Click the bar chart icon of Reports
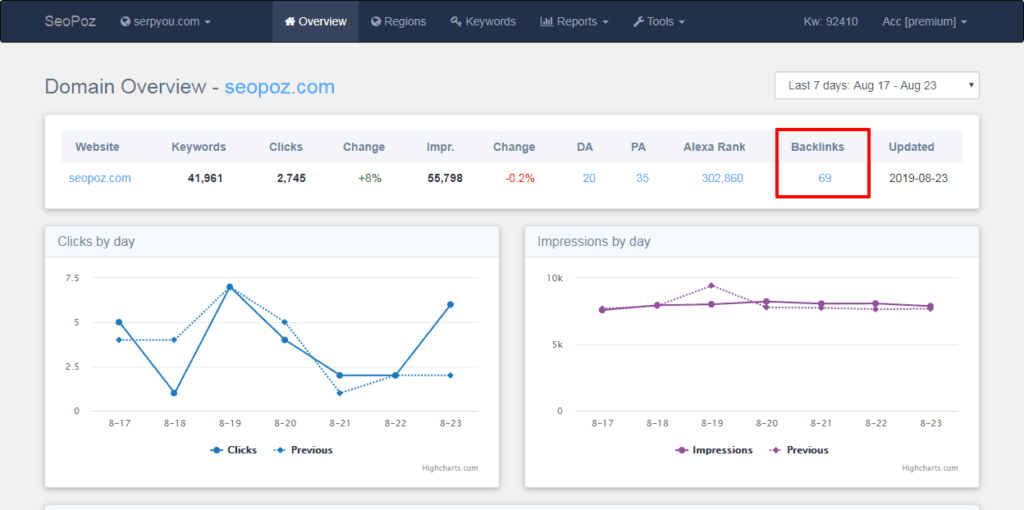The height and width of the screenshot is (510, 1024). click(x=546, y=22)
